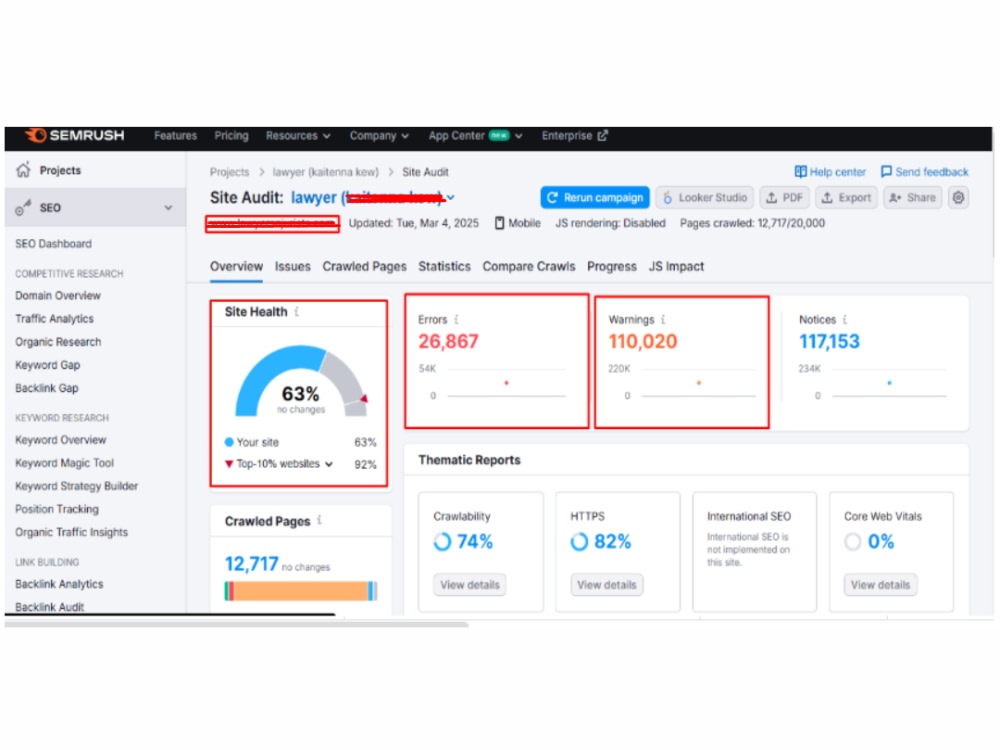Click HTTPS progress circle icon
1000x750 pixels.
pyautogui.click(x=579, y=541)
